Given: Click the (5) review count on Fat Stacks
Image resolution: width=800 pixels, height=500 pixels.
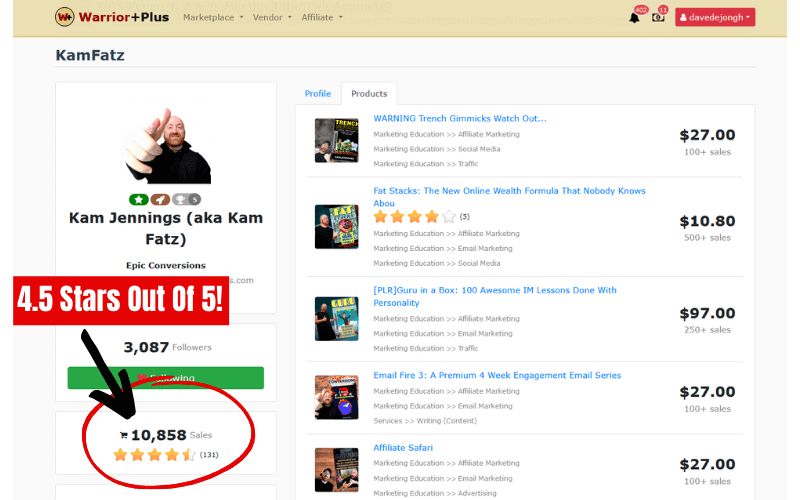Looking at the screenshot, I should click(464, 217).
